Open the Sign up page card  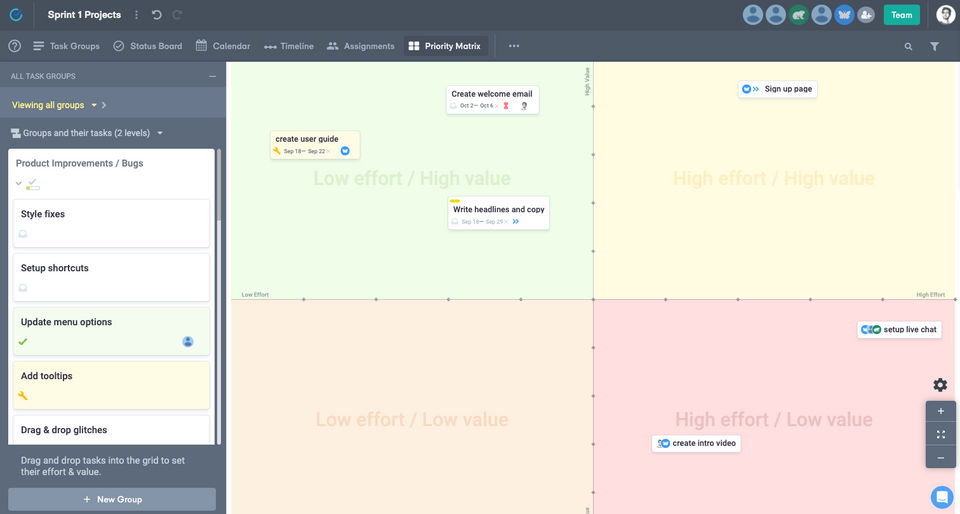778,89
